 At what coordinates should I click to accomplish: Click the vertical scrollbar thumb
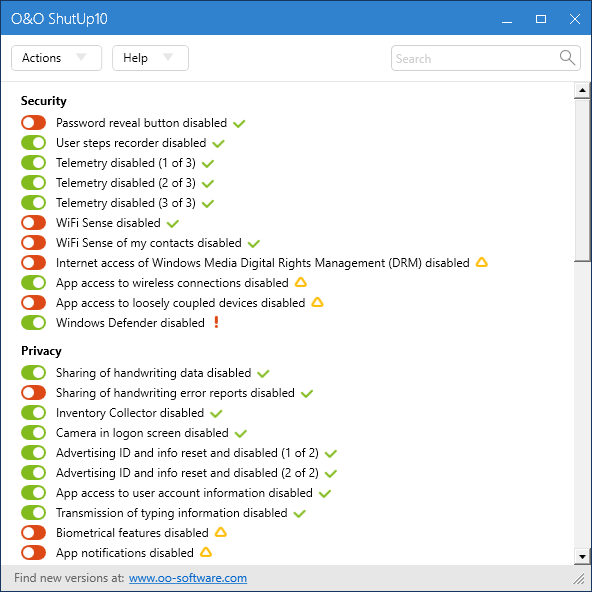click(582, 180)
